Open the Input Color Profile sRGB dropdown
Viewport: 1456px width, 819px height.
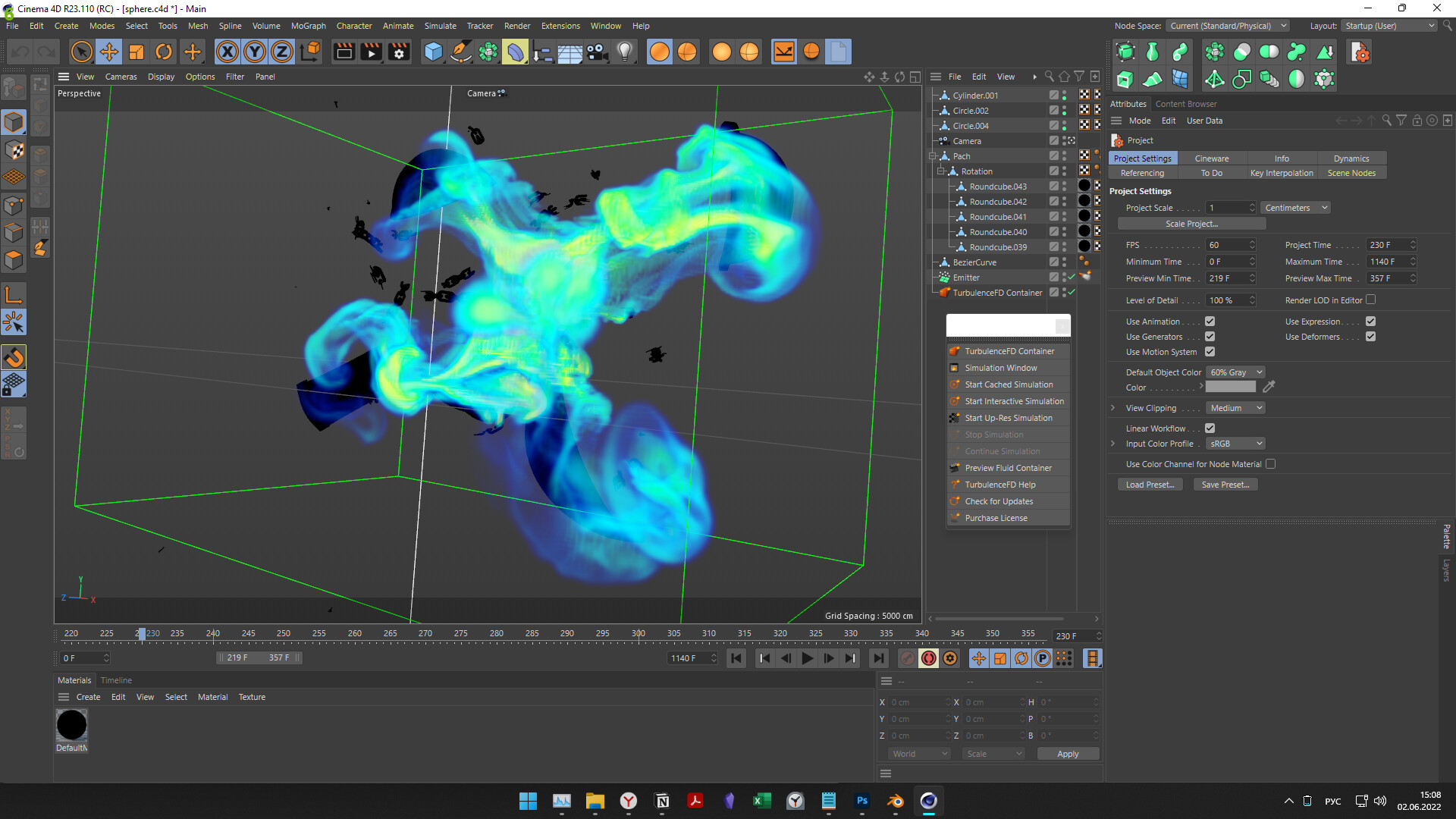(1236, 444)
